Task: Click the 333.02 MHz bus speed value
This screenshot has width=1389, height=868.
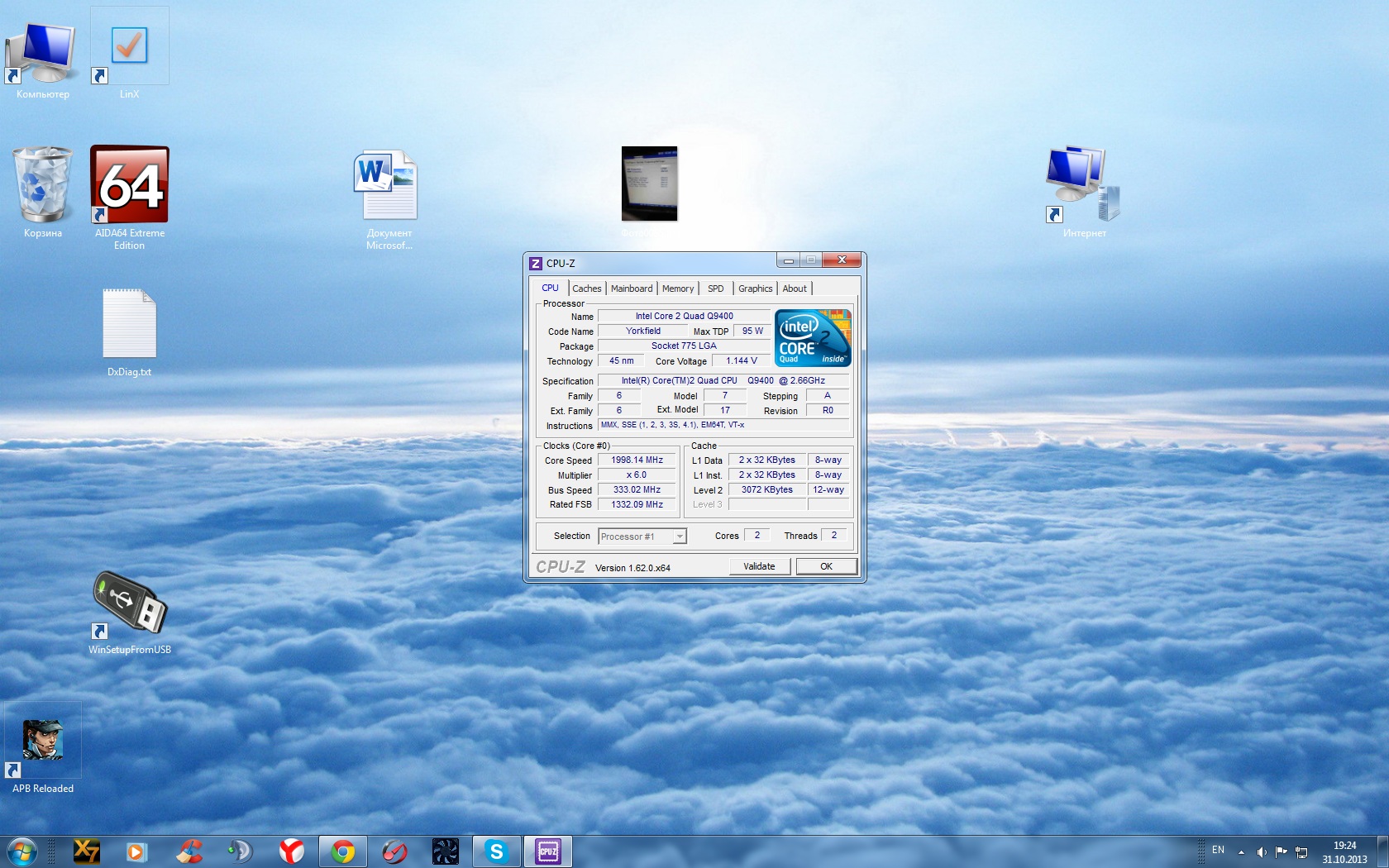Action: tap(637, 489)
